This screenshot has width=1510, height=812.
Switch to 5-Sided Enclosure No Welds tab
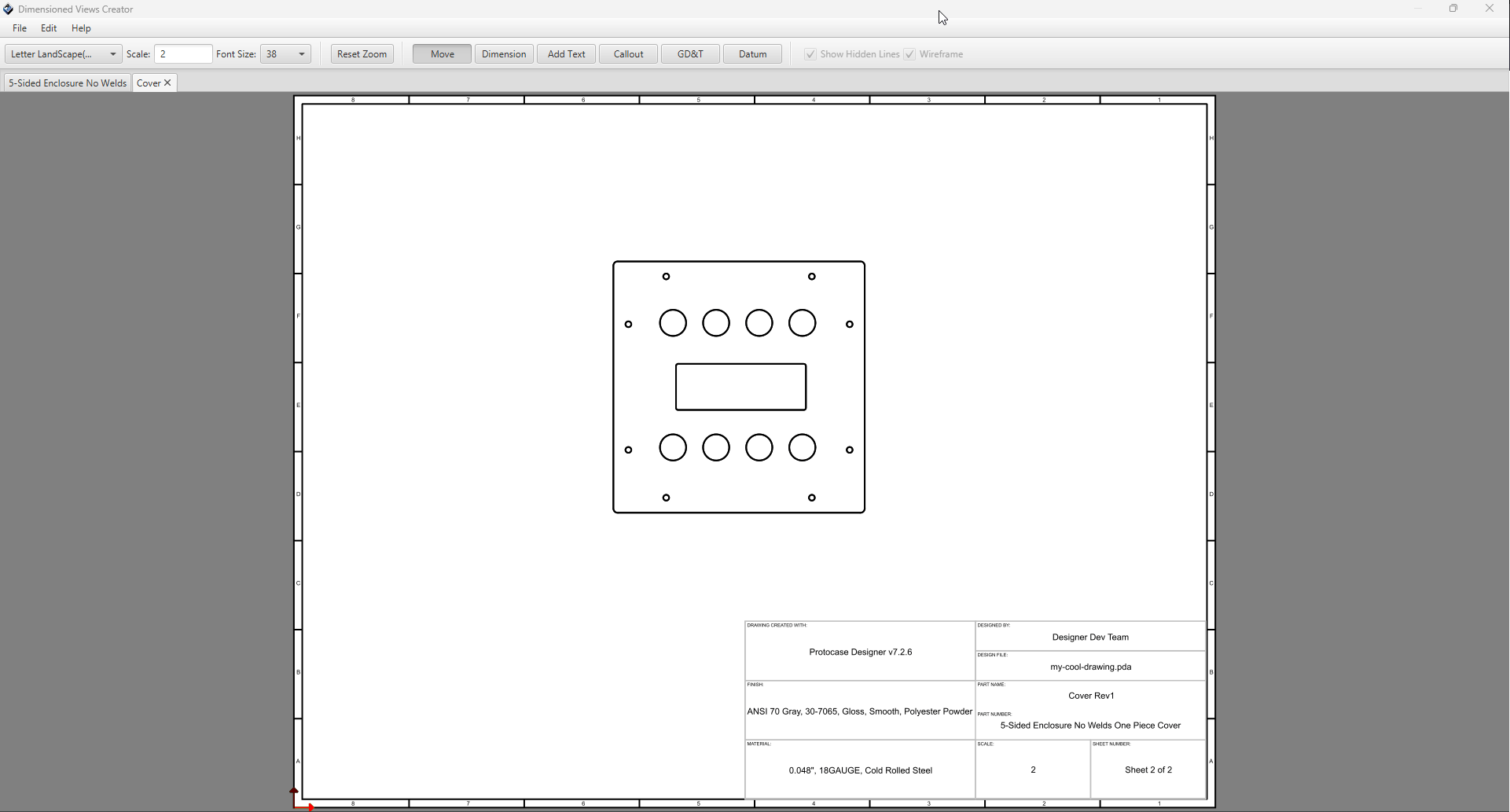click(68, 83)
